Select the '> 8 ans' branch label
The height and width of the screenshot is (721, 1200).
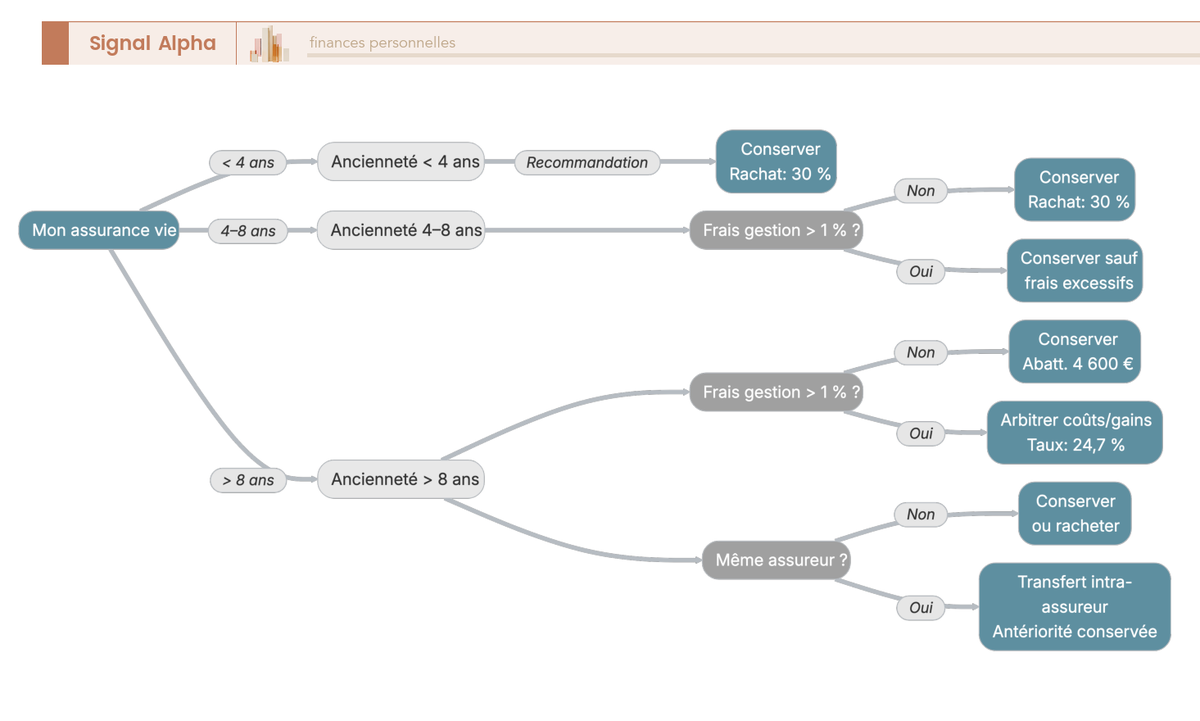(248, 480)
